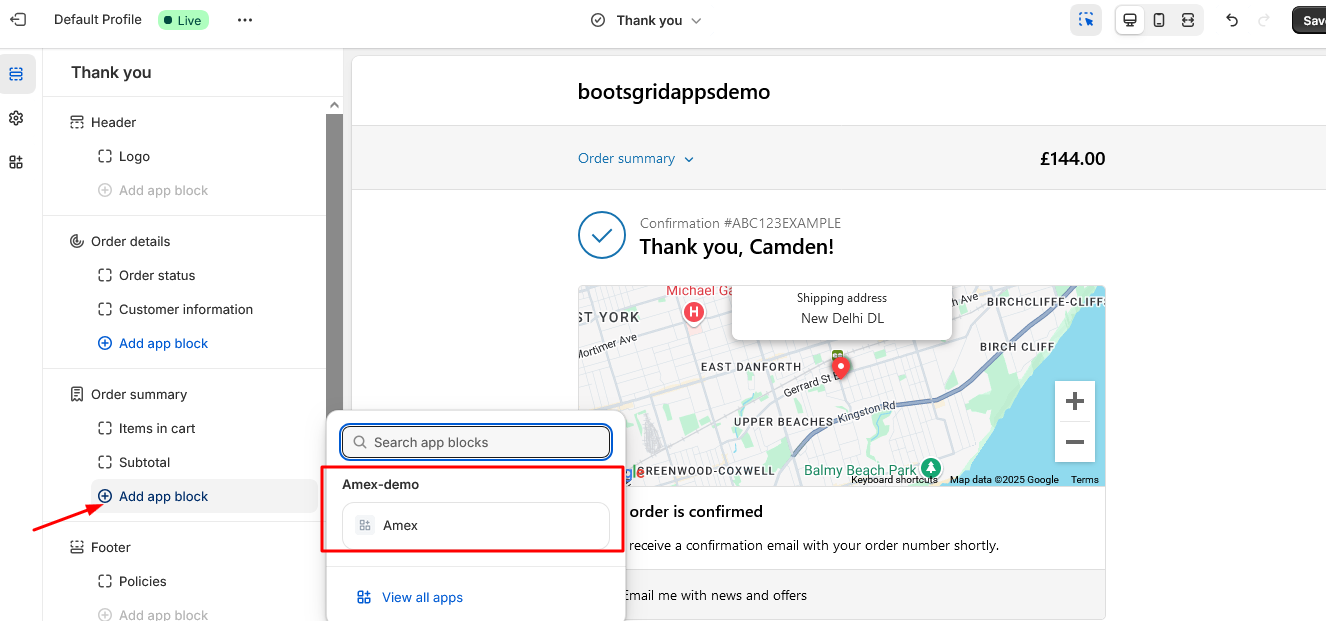Click the exit editor icon at top left
Viewport: 1326px width, 621px height.
(17, 20)
